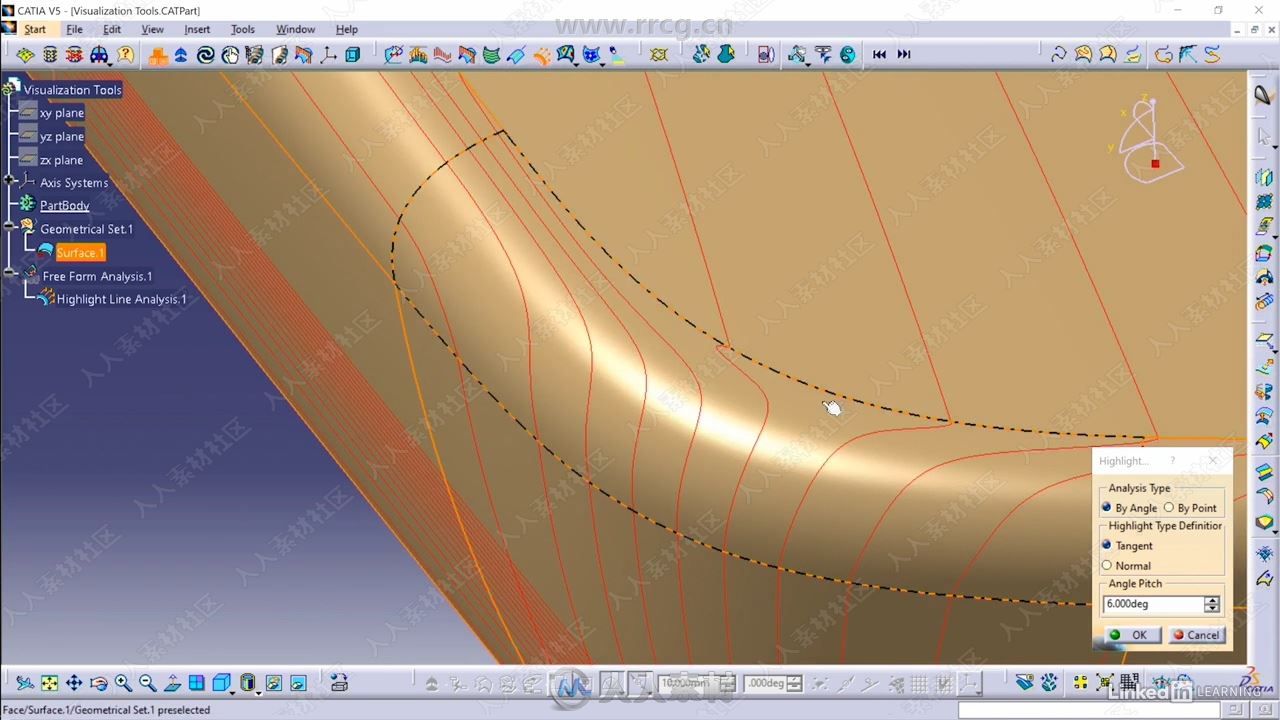The height and width of the screenshot is (720, 1280).
Task: Click the car-shaped icon in top toolbar
Action: tap(99, 54)
